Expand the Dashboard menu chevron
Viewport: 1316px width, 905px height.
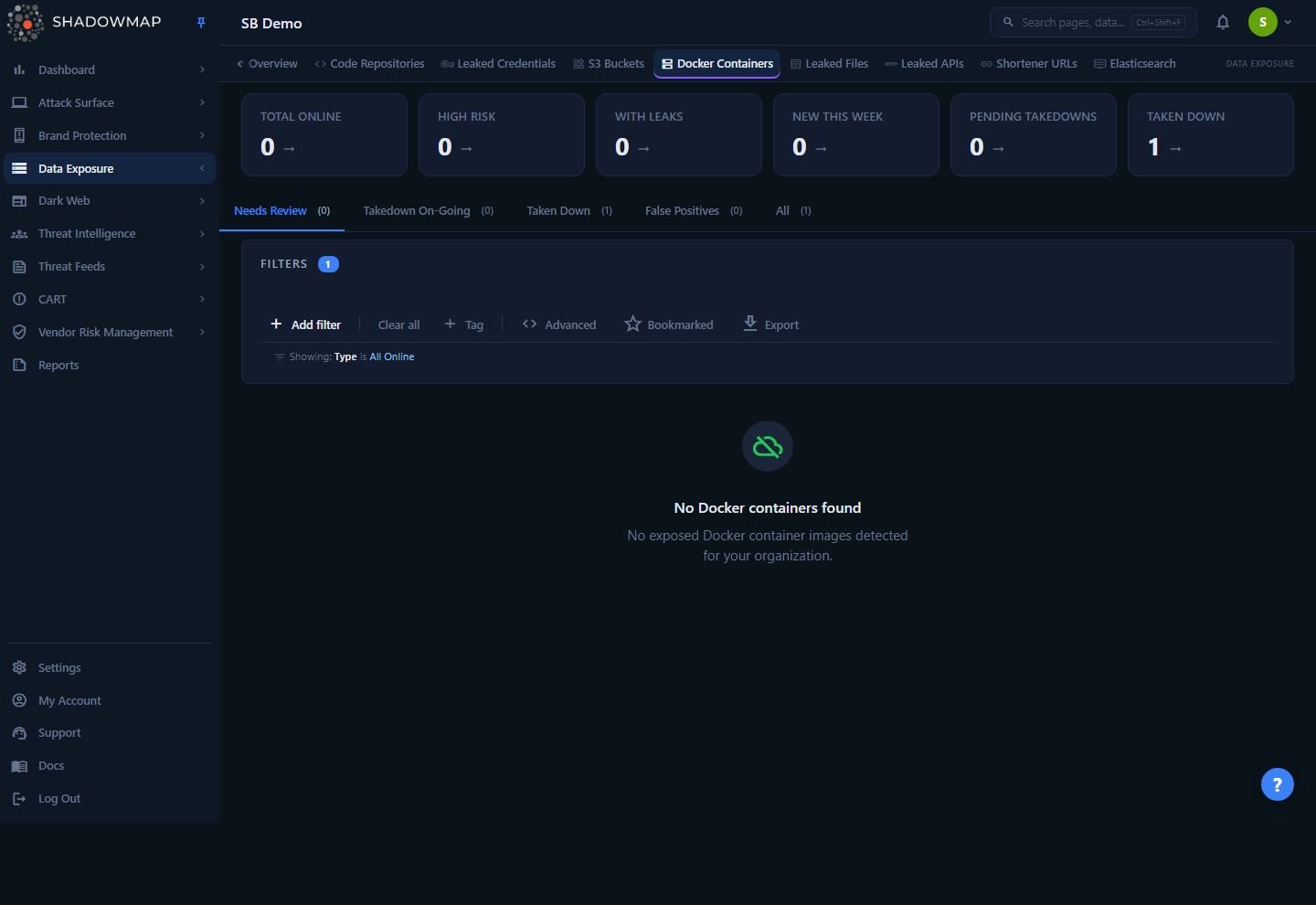pos(202,69)
